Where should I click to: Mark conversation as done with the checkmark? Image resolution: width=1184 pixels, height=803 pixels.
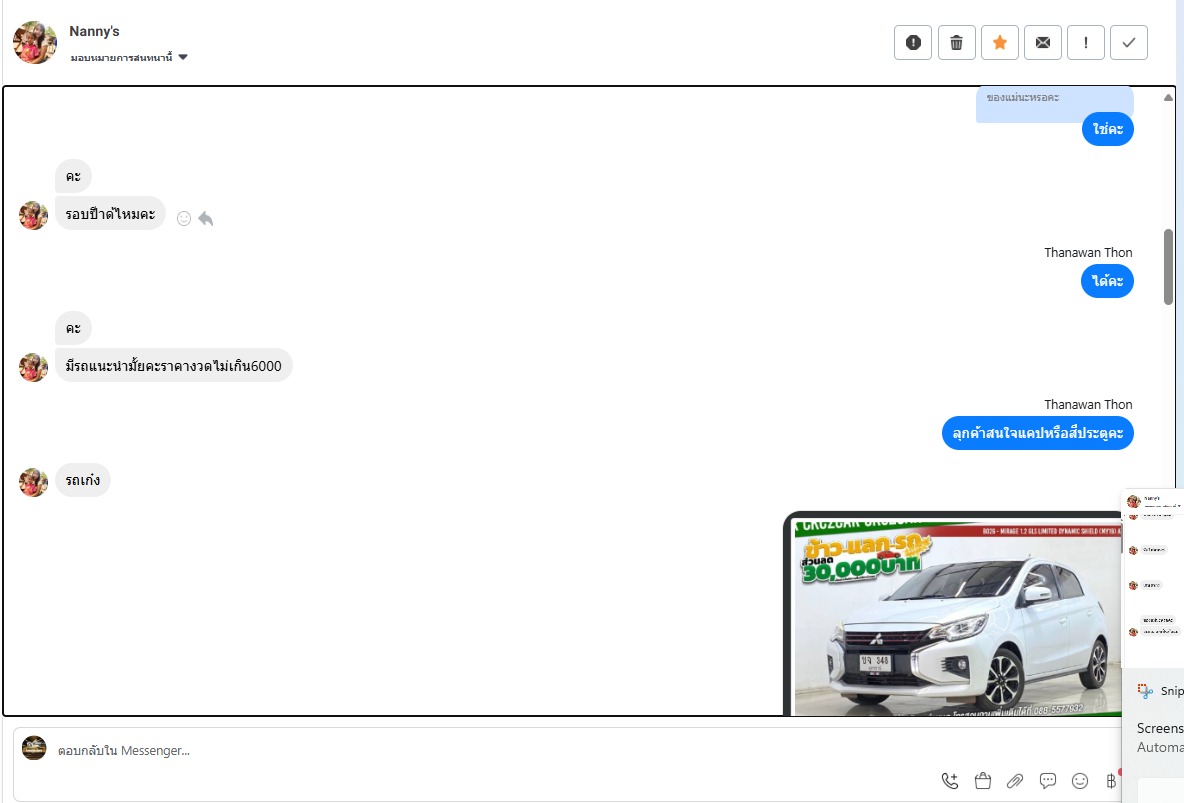pos(1129,42)
